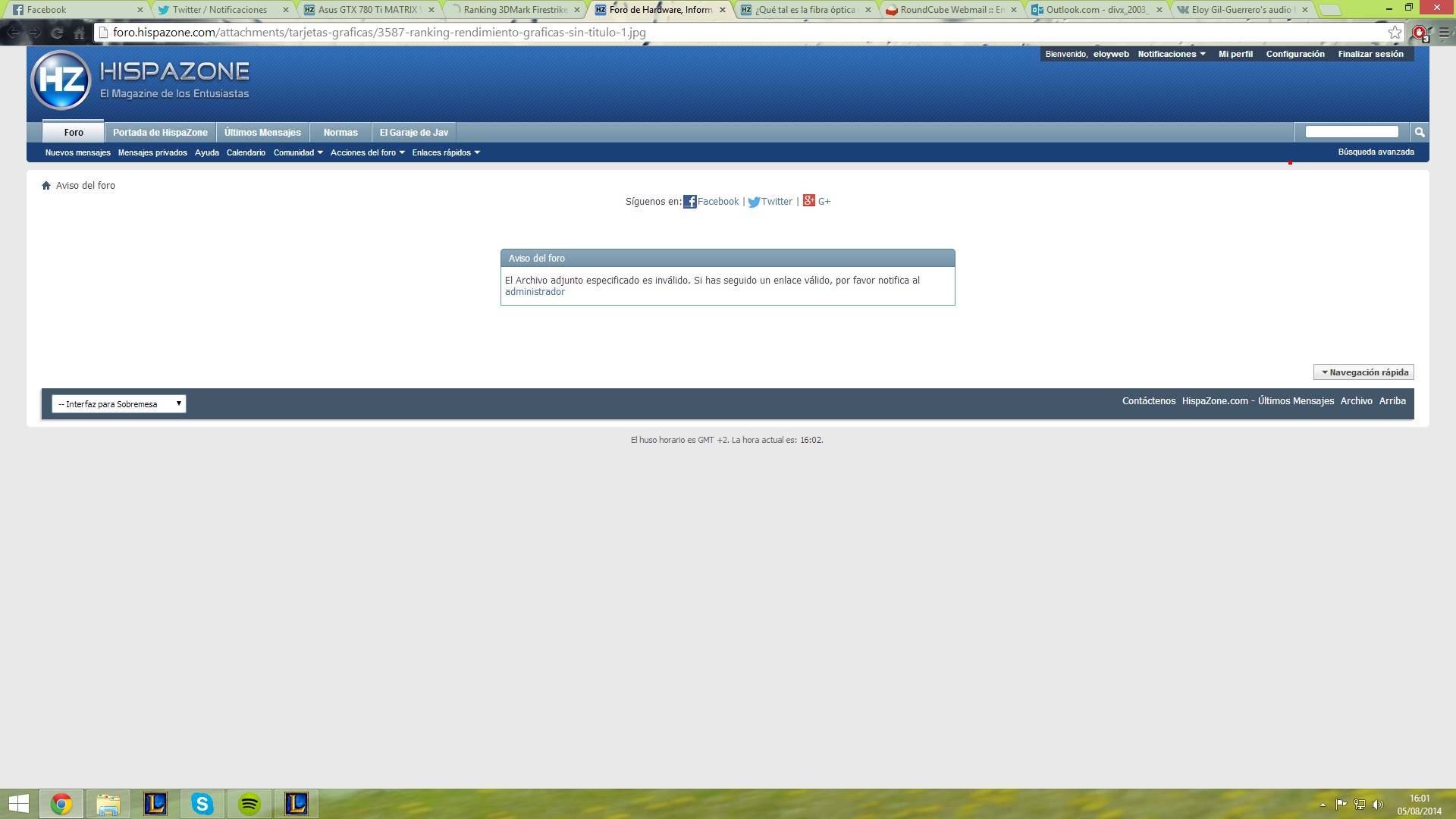Viewport: 1456px width, 819px height.
Task: Expand the Notificaciones dropdown
Action: tap(1172, 54)
